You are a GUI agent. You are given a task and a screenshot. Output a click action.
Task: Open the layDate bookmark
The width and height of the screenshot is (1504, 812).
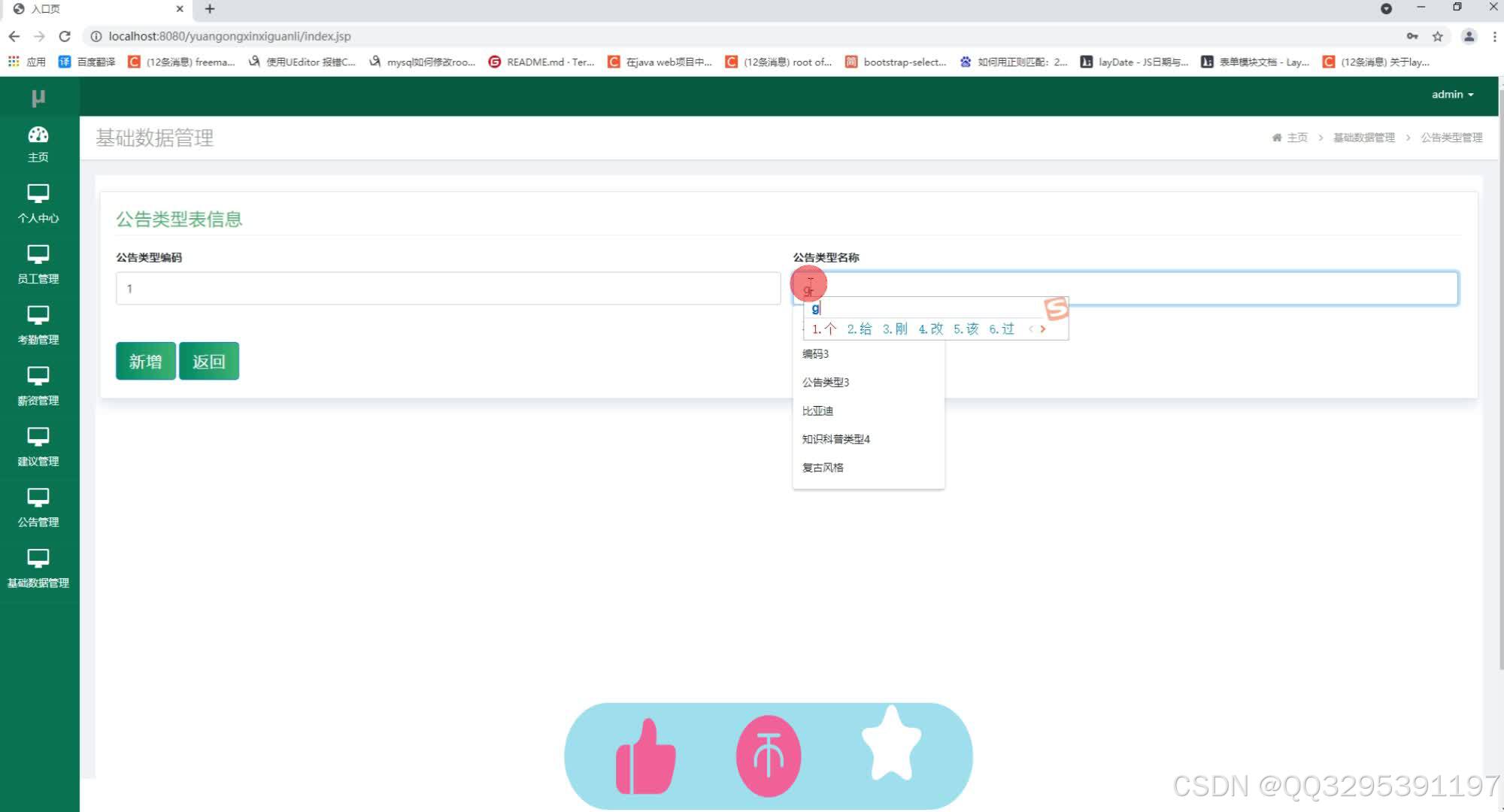click(x=1135, y=62)
